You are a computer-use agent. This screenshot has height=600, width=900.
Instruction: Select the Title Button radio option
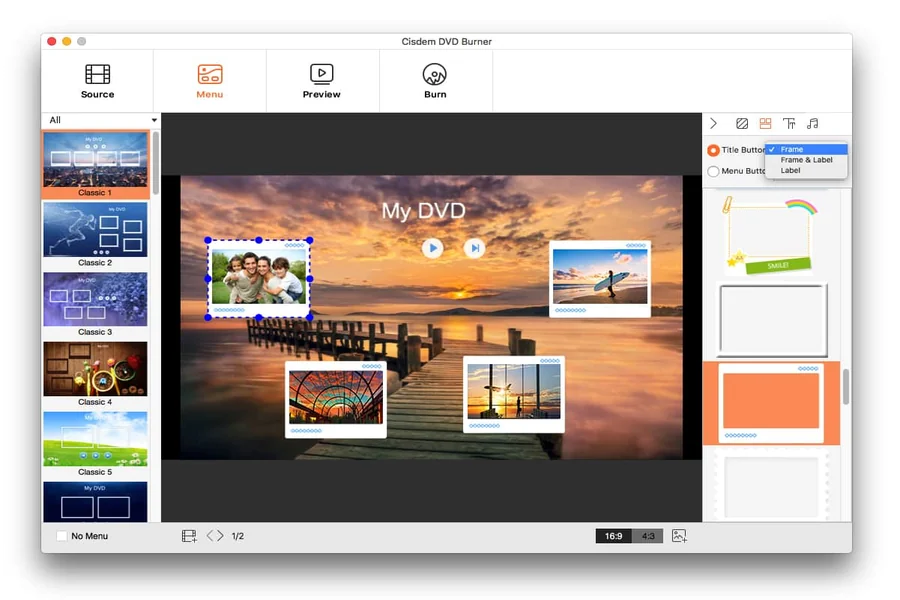pos(714,149)
